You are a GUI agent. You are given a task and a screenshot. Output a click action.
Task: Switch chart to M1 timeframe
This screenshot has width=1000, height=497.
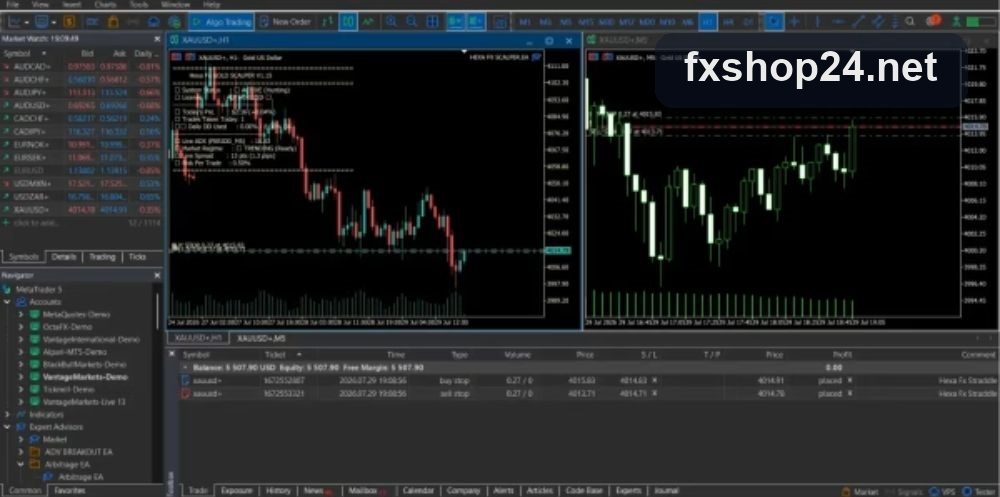525,22
